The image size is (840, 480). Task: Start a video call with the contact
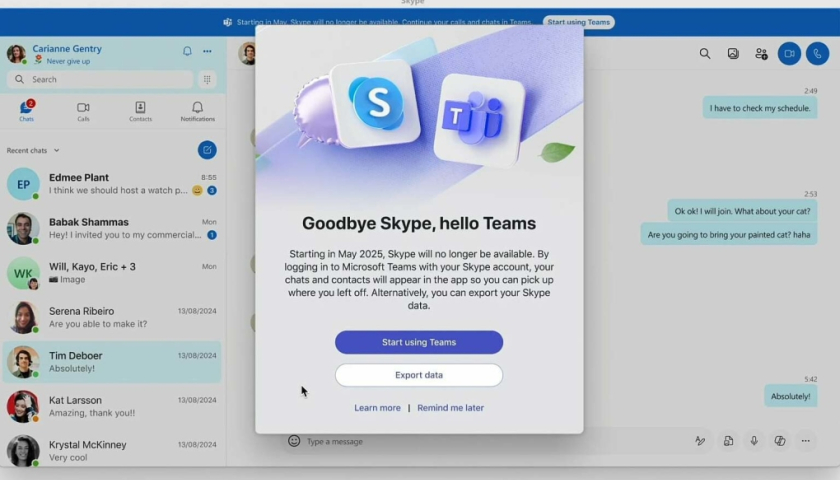coord(789,54)
